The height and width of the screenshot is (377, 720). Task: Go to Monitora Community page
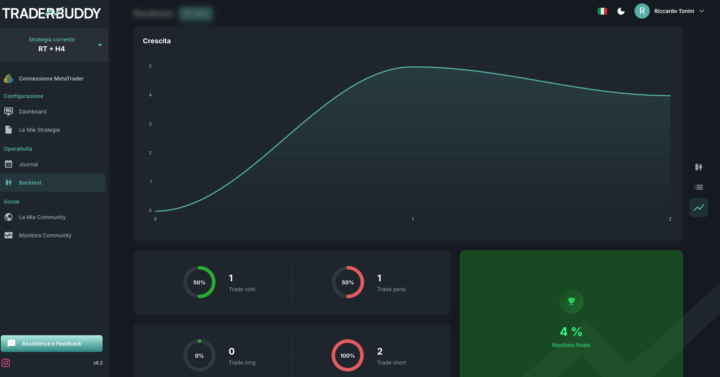click(x=45, y=236)
